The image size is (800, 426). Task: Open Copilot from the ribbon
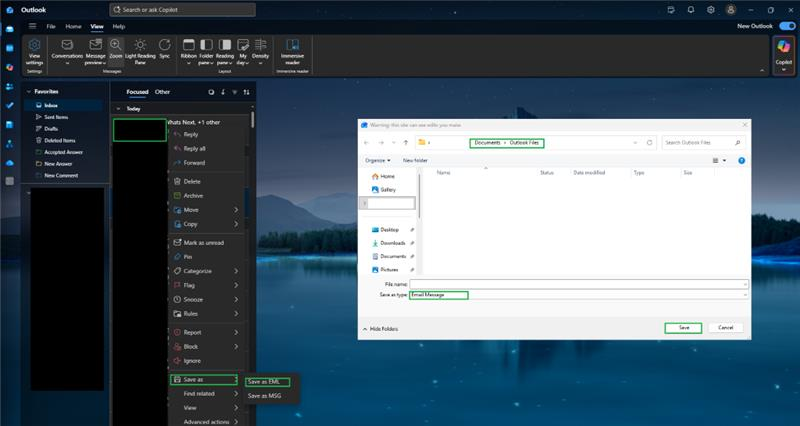coord(784,53)
